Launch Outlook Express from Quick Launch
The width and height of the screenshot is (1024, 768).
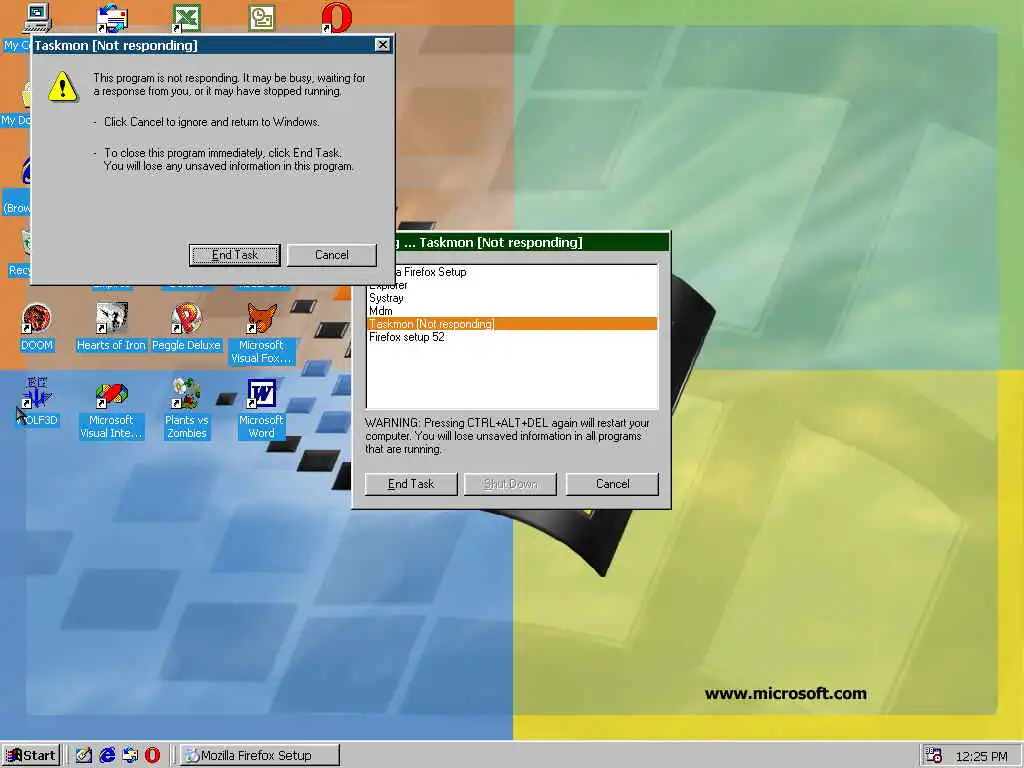pos(130,756)
